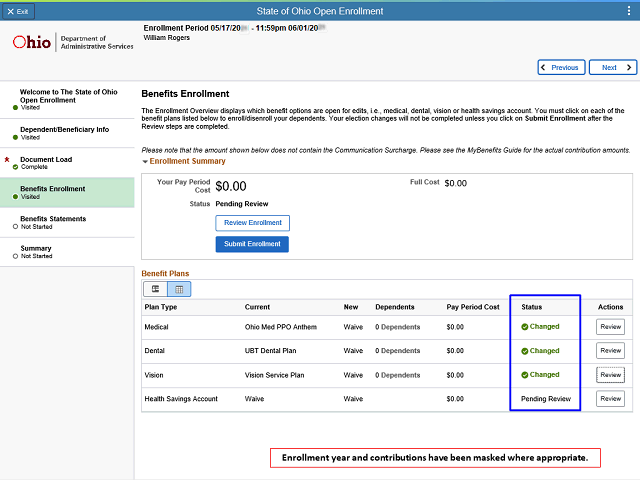Click the Ohio logo
The height and width of the screenshot is (480, 640).
[x=32, y=42]
